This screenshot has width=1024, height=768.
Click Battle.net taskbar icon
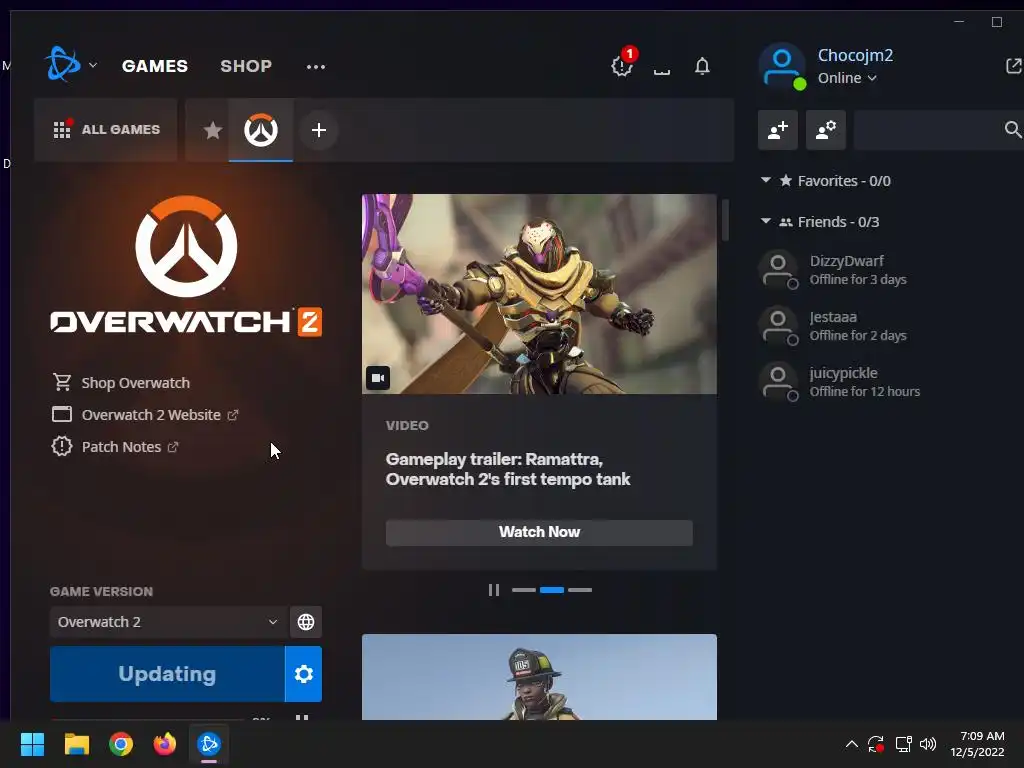click(x=209, y=744)
